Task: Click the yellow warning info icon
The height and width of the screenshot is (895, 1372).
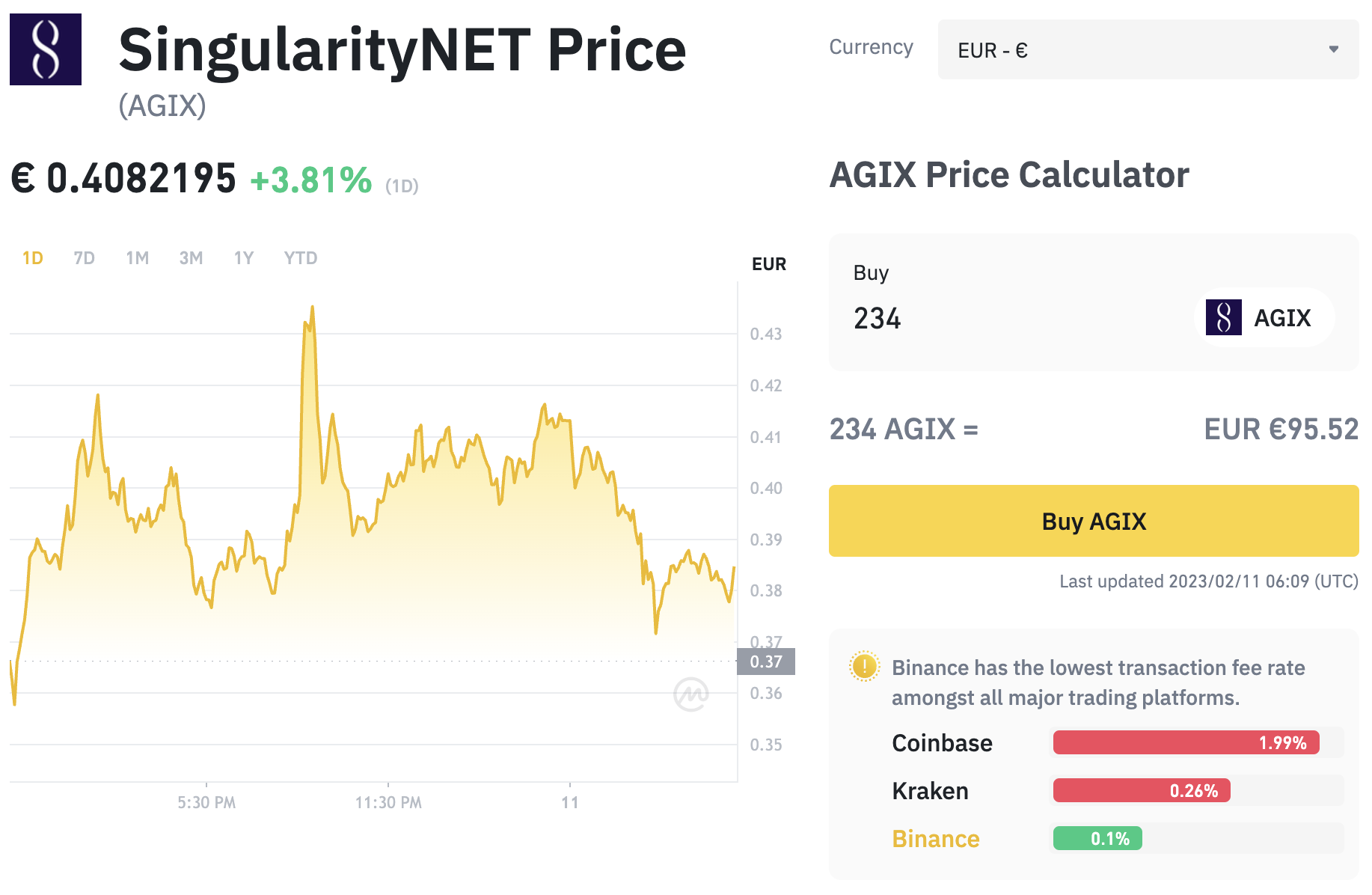Action: 864,665
